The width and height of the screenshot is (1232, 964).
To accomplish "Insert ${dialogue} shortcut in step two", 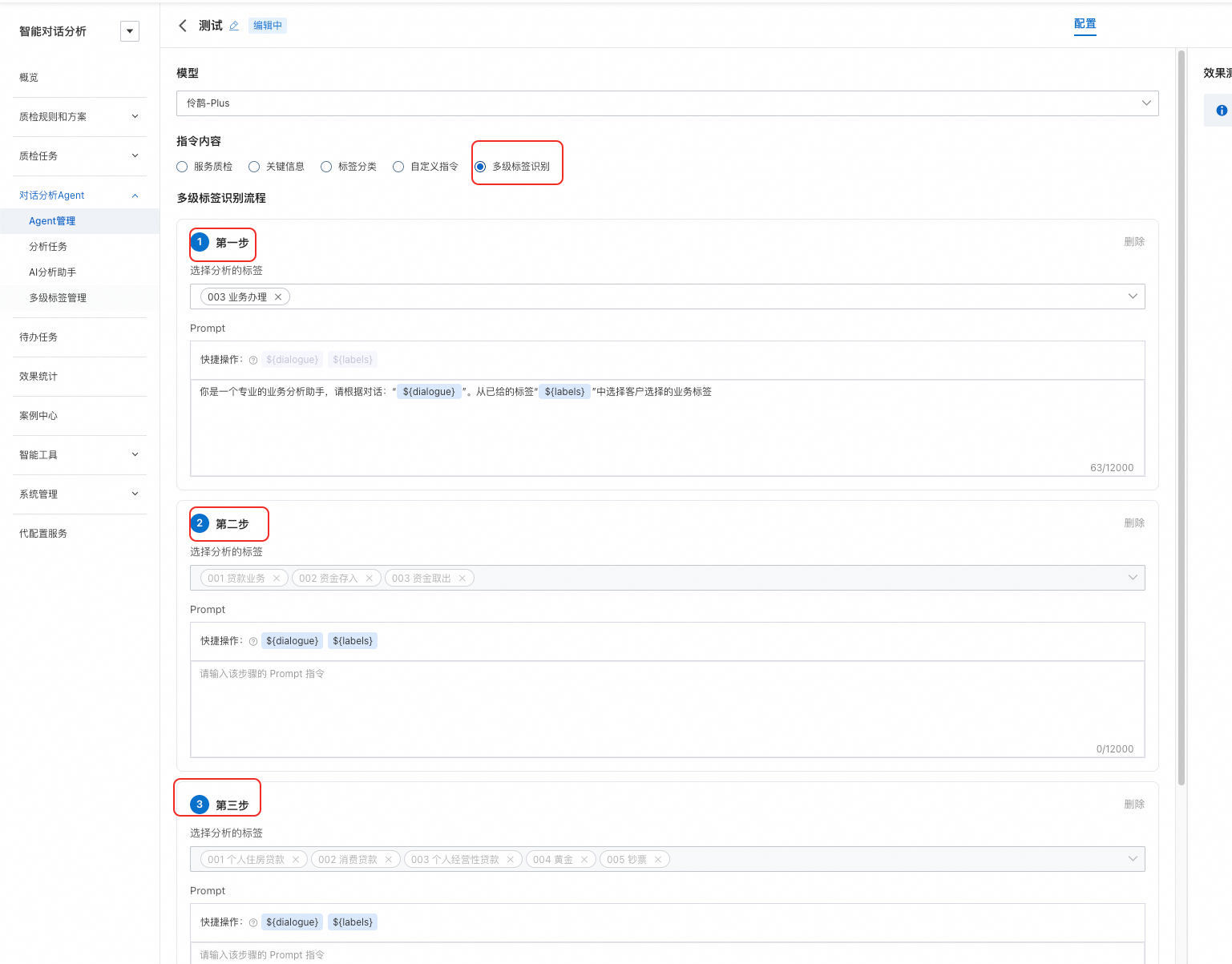I will 293,641.
